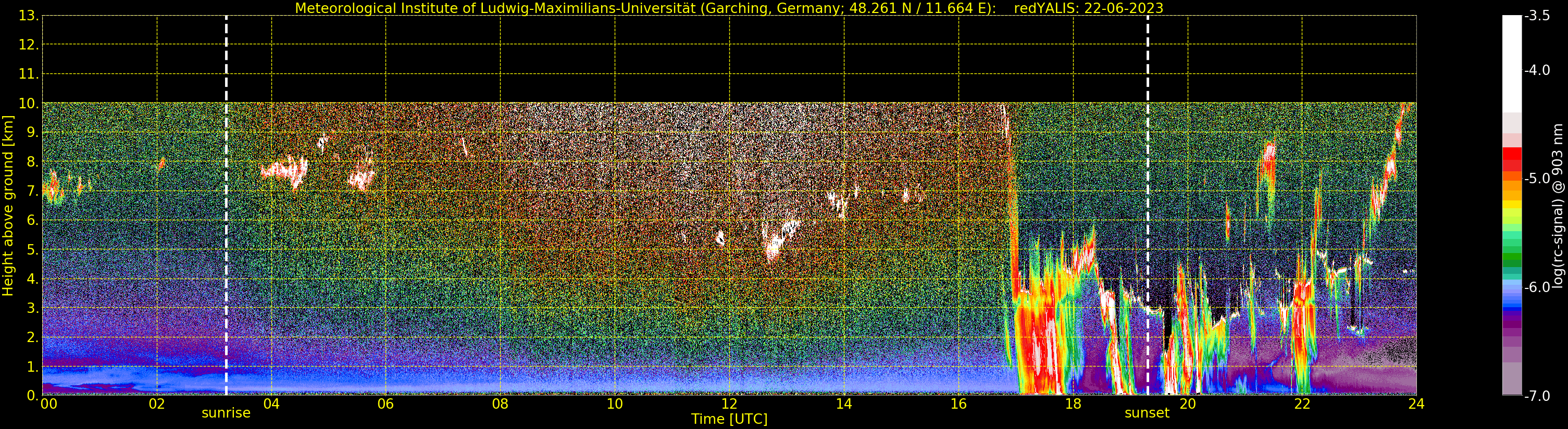Click the time axis tick label 18
The height and width of the screenshot is (429, 1568).
tap(1073, 404)
